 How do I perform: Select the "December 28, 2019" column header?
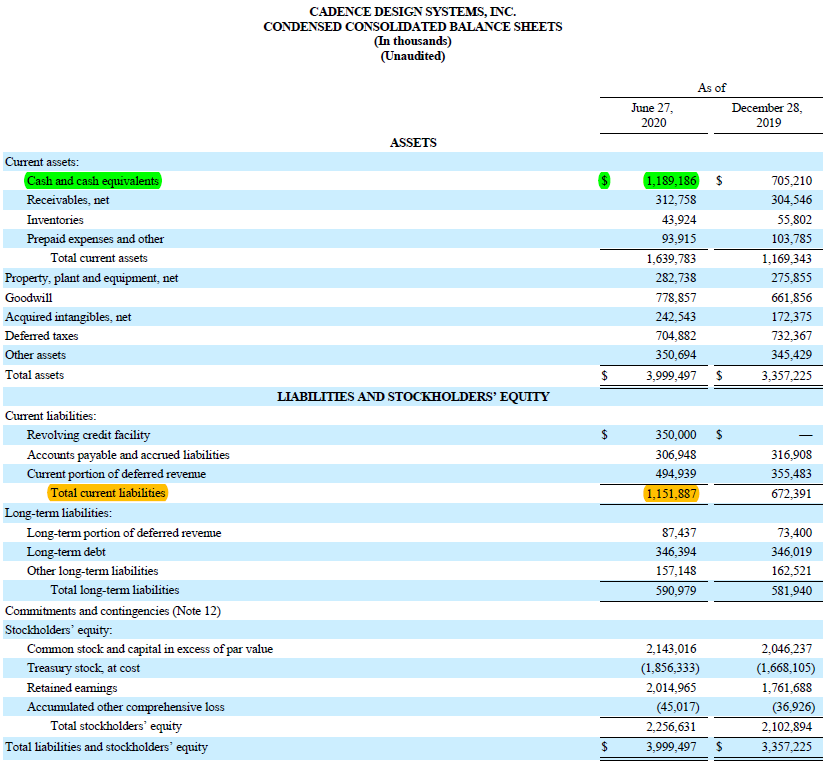[x=767, y=115]
